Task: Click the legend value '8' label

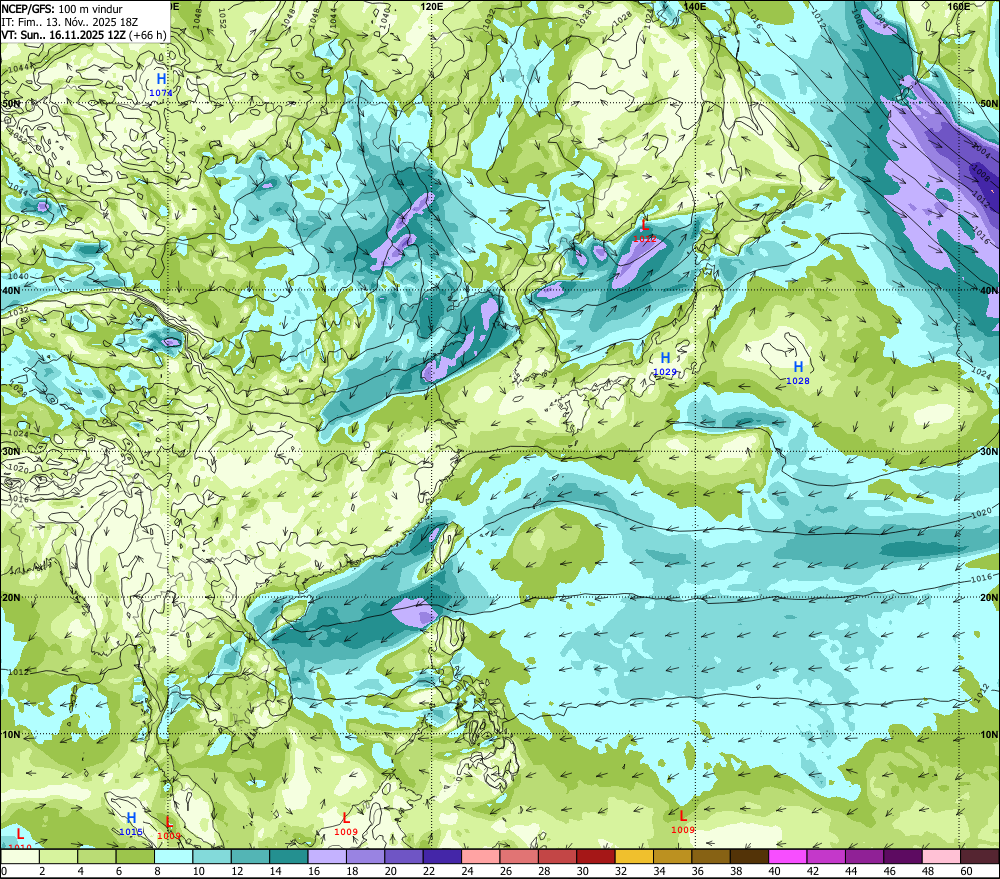Action: tap(158, 871)
